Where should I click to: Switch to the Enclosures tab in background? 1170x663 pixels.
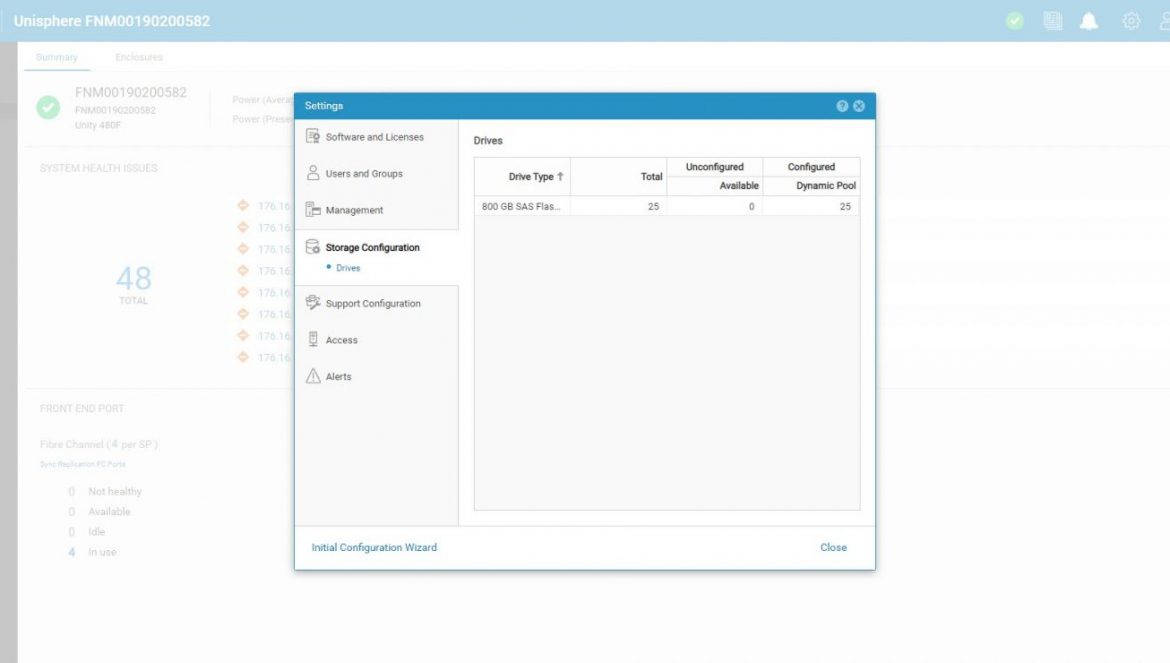tap(139, 57)
